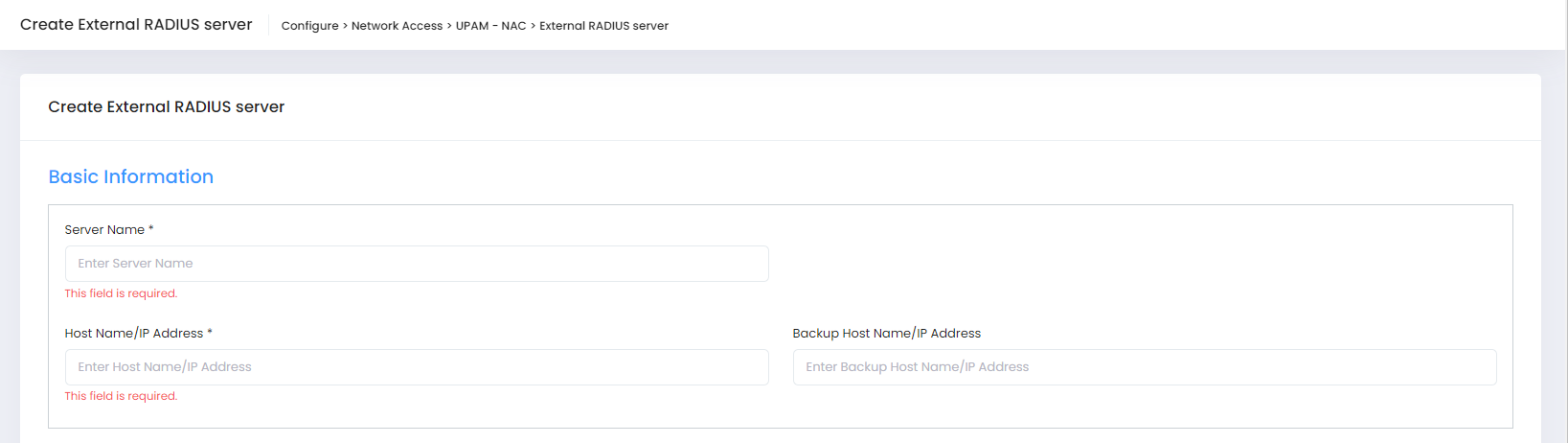
Task: Click the card heading Create External RADIUS server
Action: pyautogui.click(x=167, y=107)
